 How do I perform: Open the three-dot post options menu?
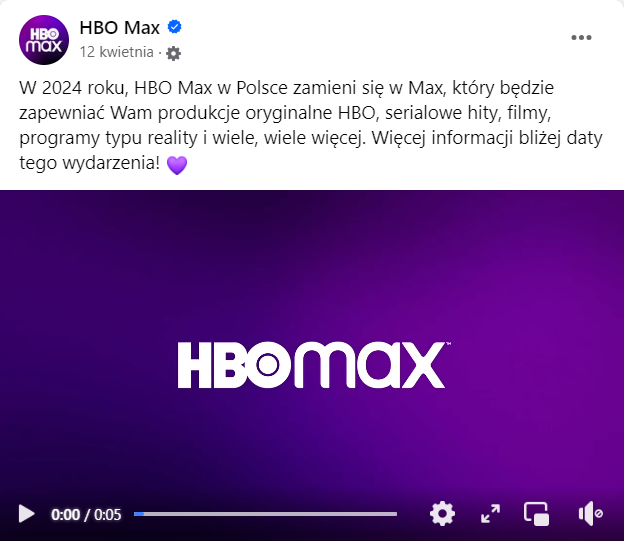581,38
